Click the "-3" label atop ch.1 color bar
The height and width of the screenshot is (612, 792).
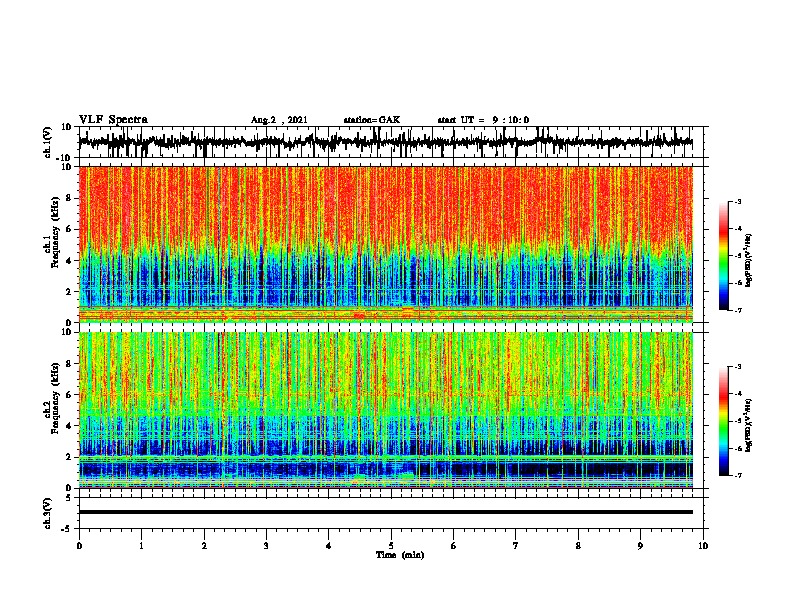[737, 201]
